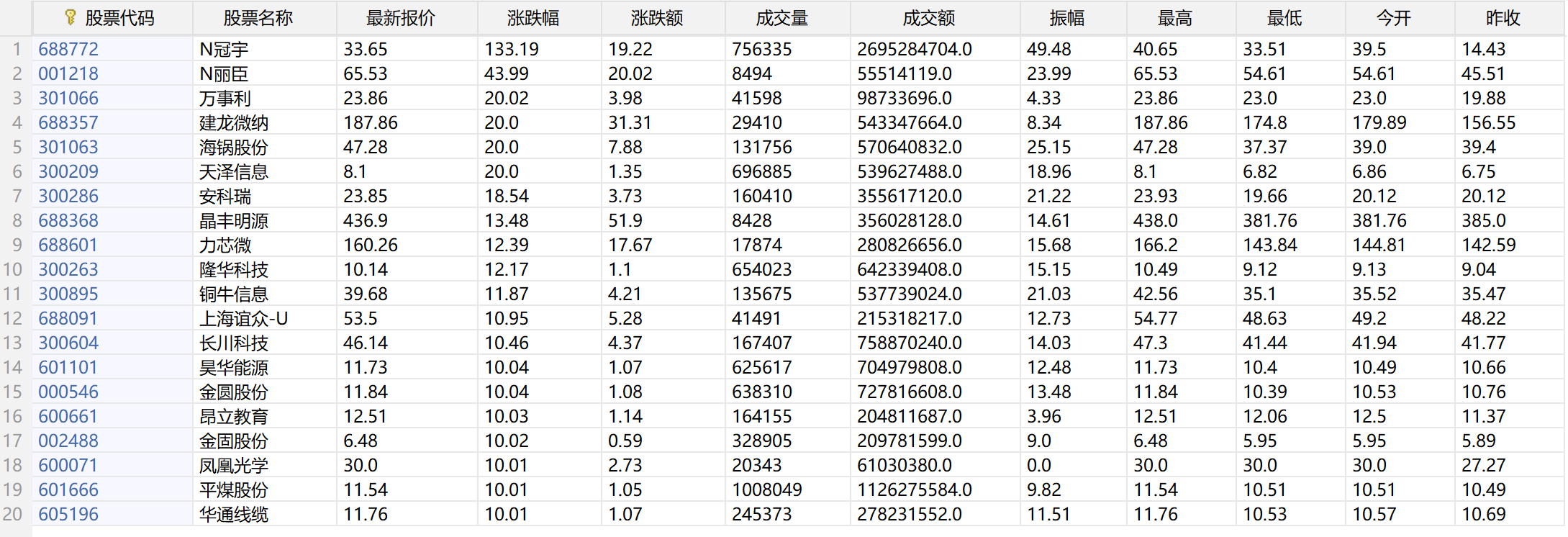
Task: Click the stock name 建龙微纳
Action: [x=234, y=122]
